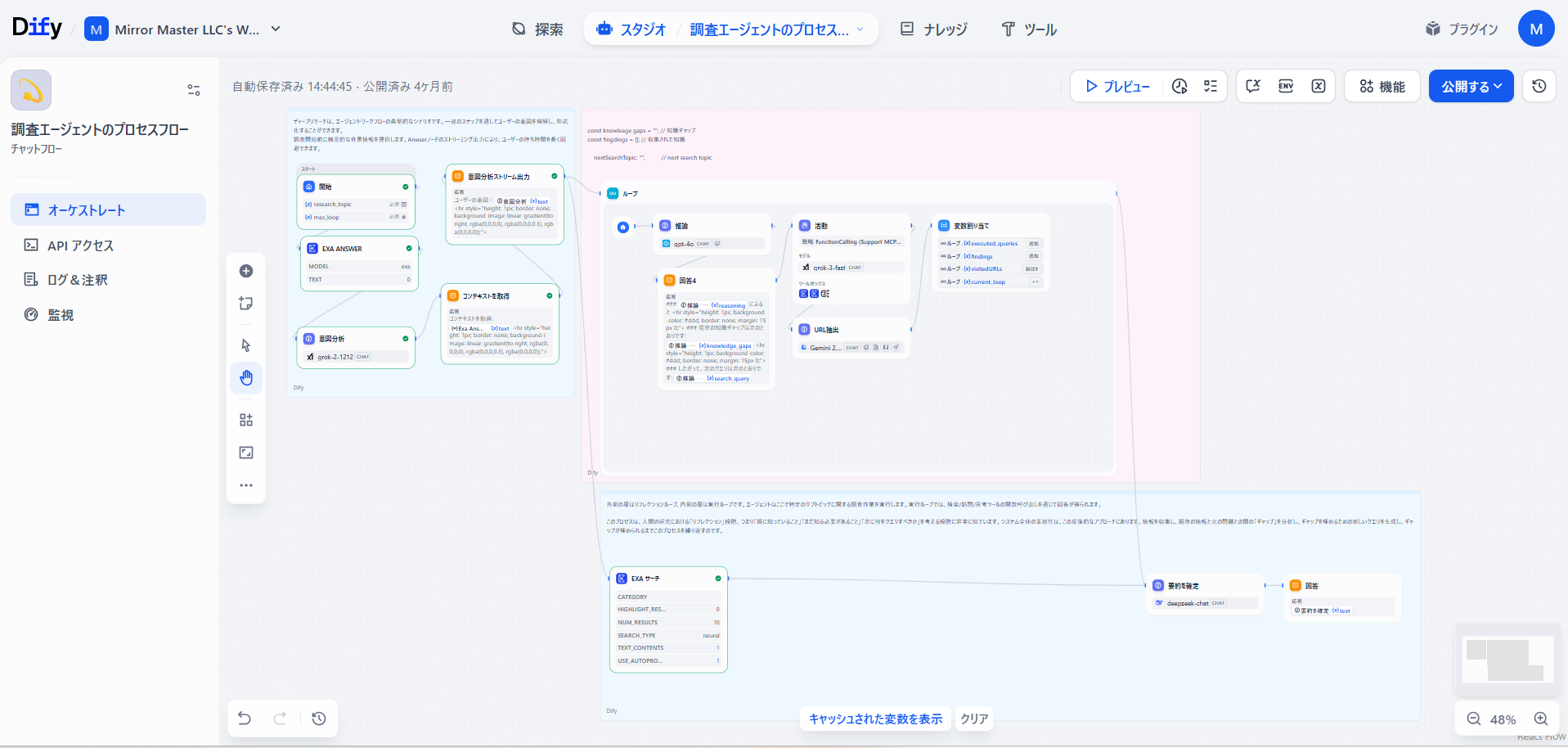The height and width of the screenshot is (748, 1568).
Task: Go to the ナレッジ tab
Action: [933, 29]
